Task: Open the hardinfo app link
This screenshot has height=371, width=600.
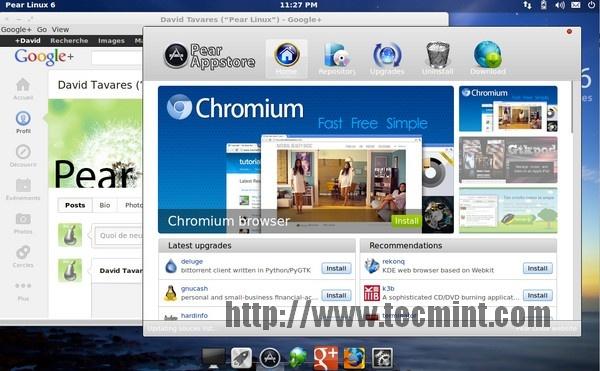Action: tap(194, 315)
